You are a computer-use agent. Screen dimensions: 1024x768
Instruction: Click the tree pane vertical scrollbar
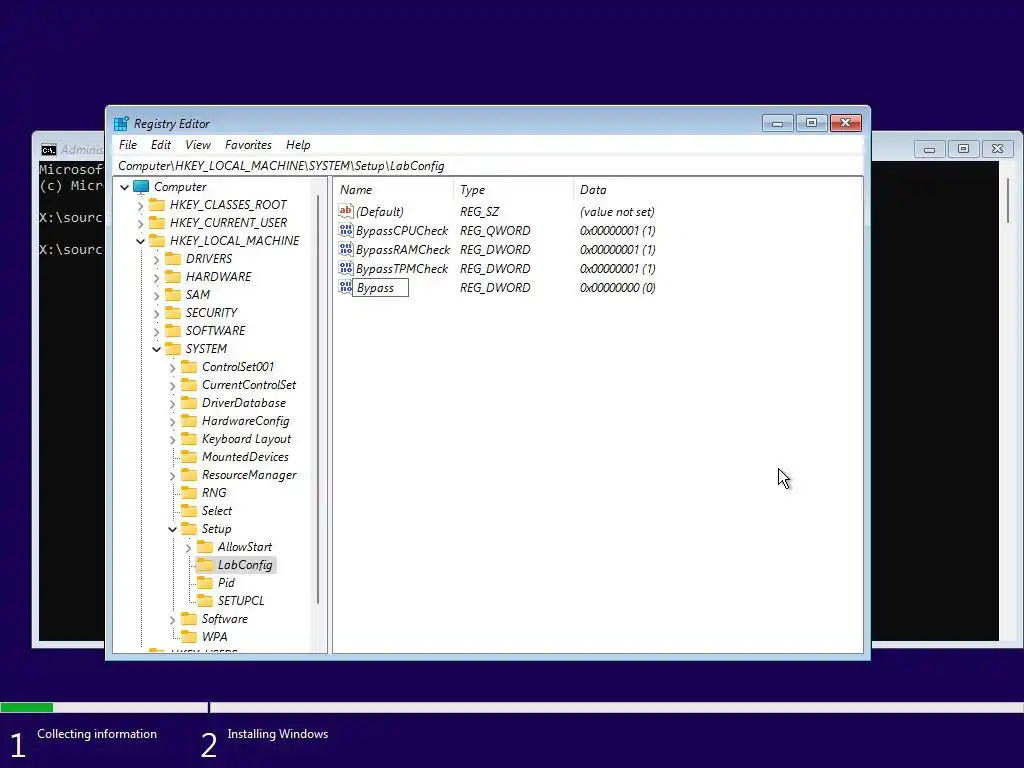click(x=319, y=400)
